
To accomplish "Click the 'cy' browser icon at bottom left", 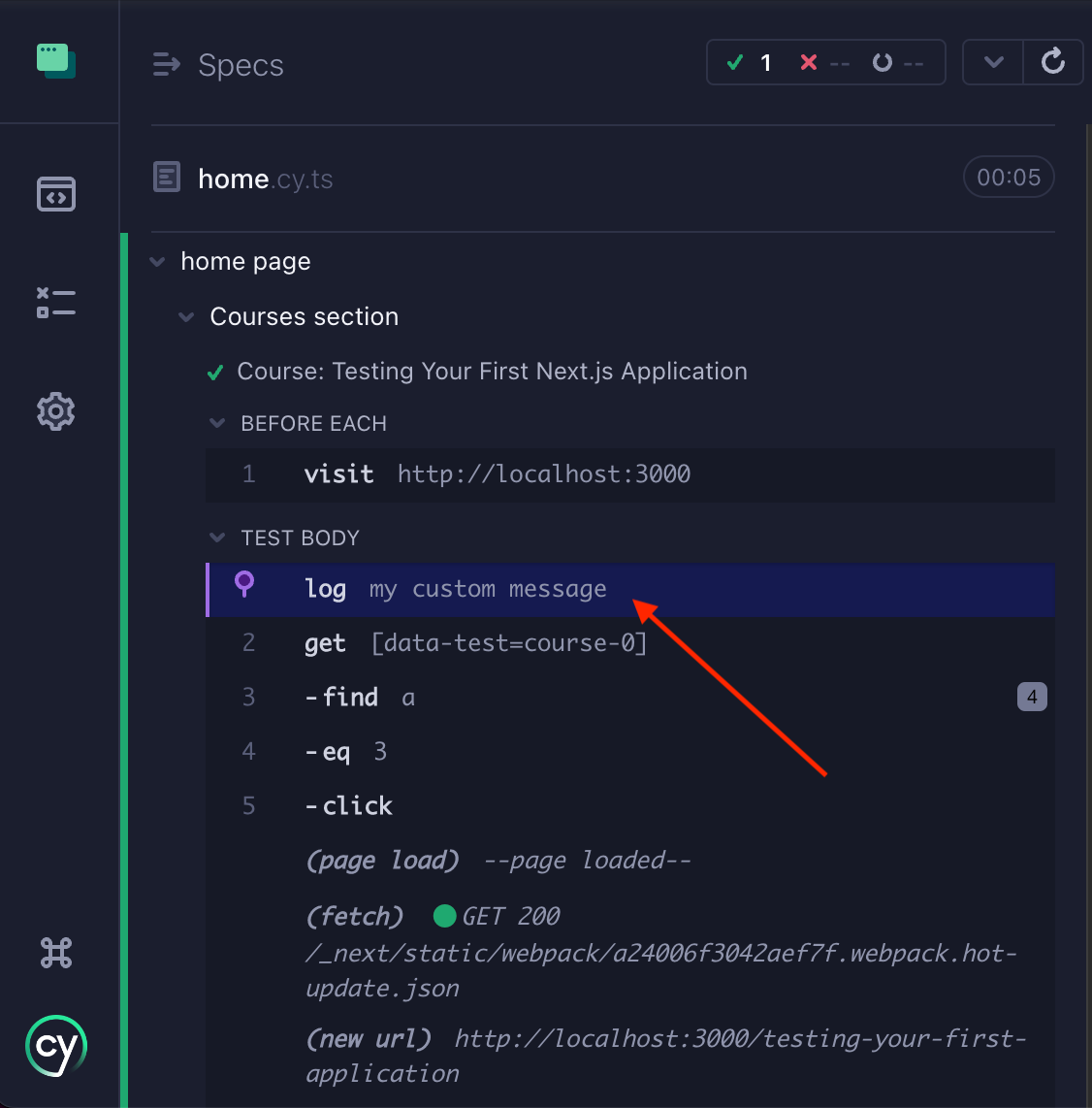I will coord(55,1046).
